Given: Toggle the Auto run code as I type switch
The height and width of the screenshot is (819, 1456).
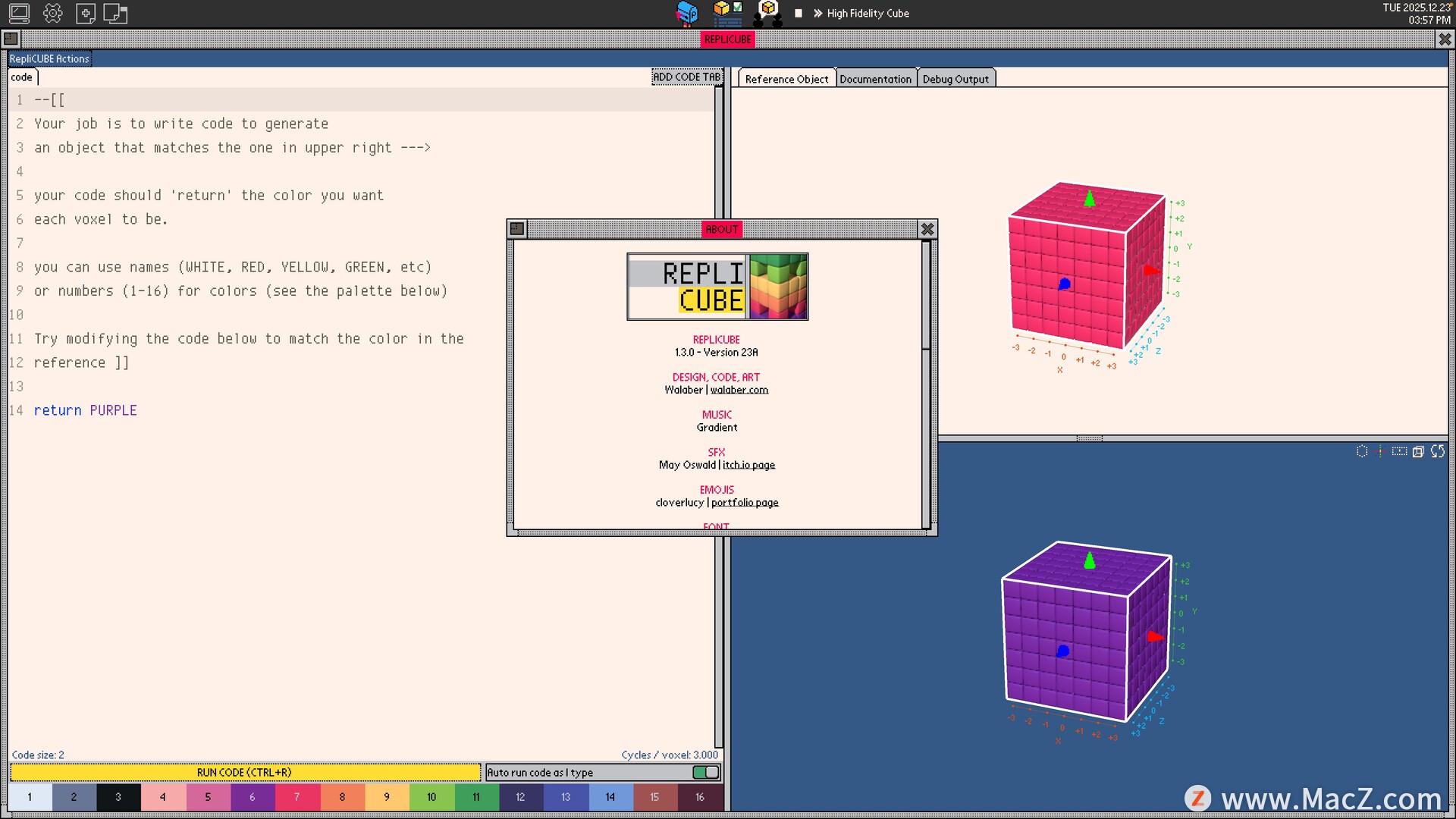Looking at the screenshot, I should (705, 772).
